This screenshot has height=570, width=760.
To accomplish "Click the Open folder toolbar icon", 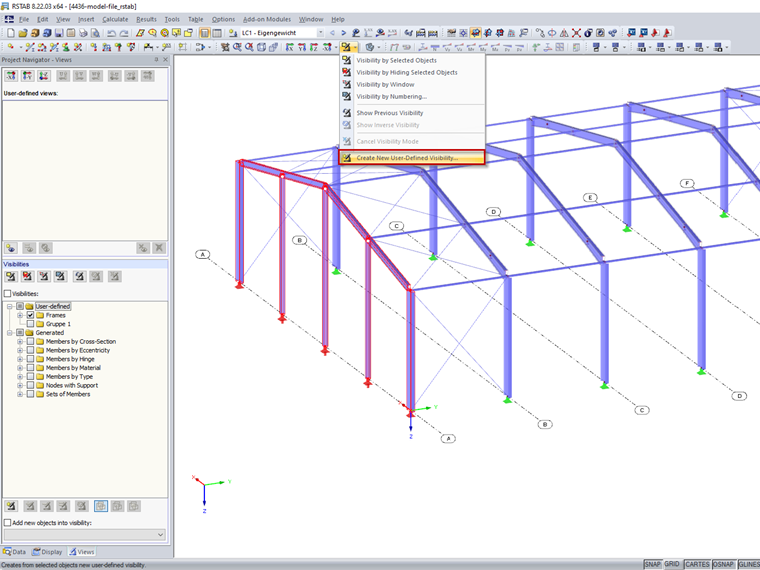I will (x=23, y=33).
